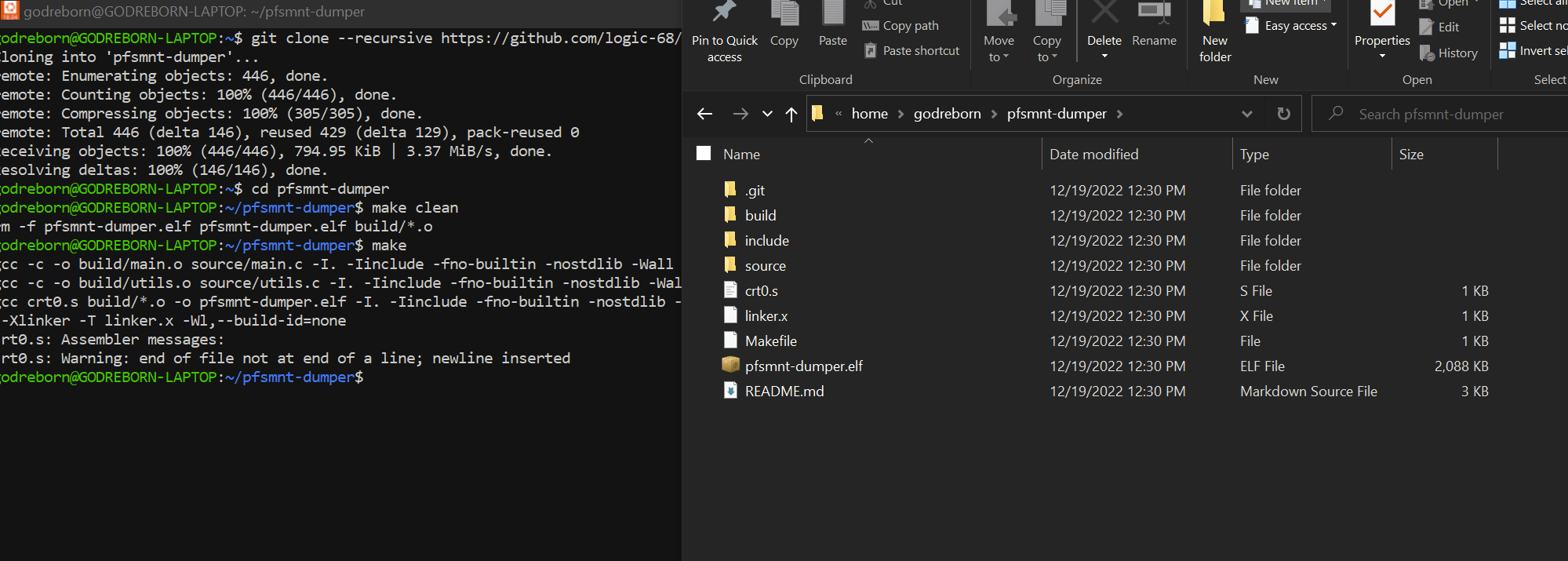
Task: Click the Copy ribbon button
Action: [x=784, y=25]
